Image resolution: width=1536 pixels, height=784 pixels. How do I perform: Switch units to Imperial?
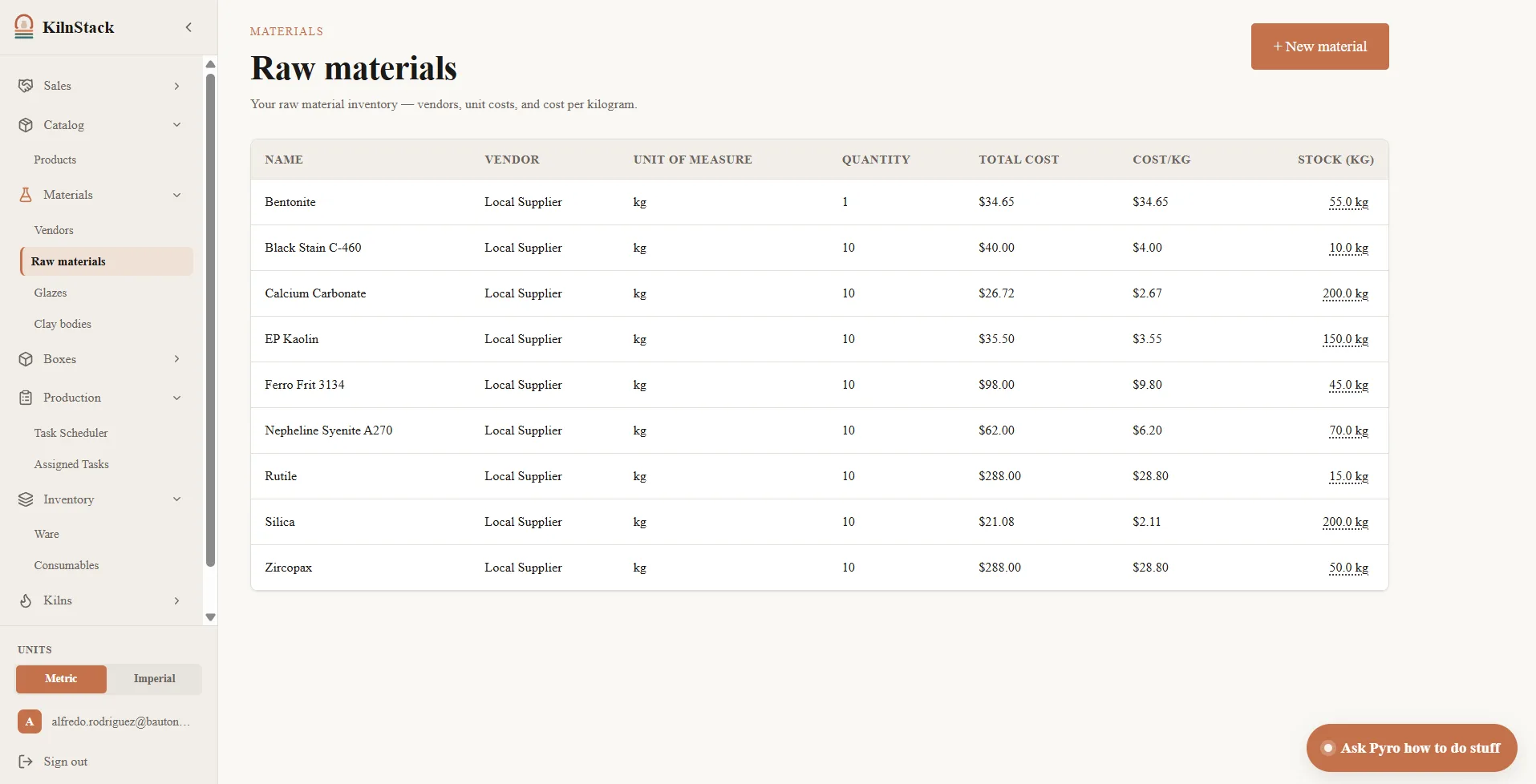154,679
